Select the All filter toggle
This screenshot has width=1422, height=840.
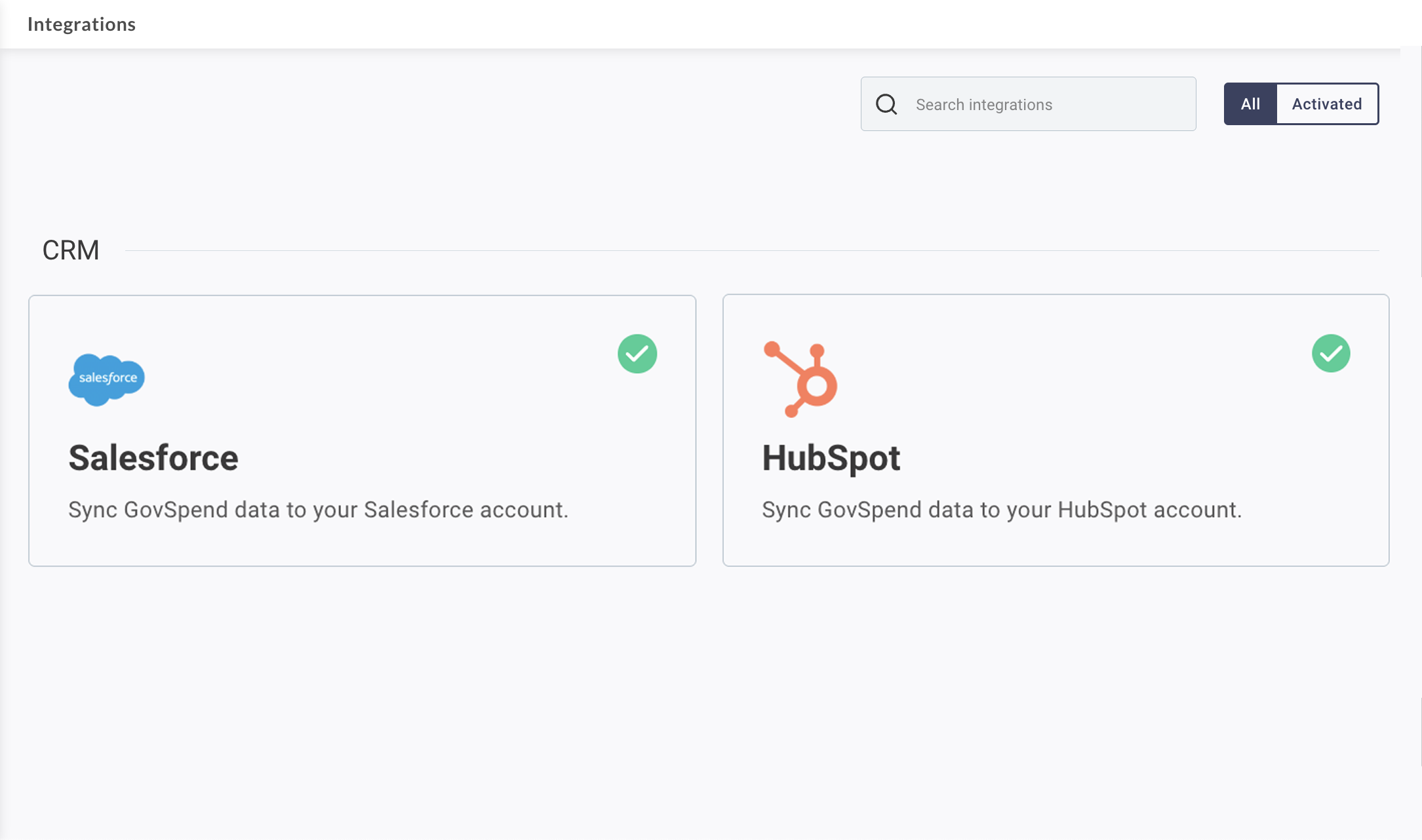tap(1250, 104)
